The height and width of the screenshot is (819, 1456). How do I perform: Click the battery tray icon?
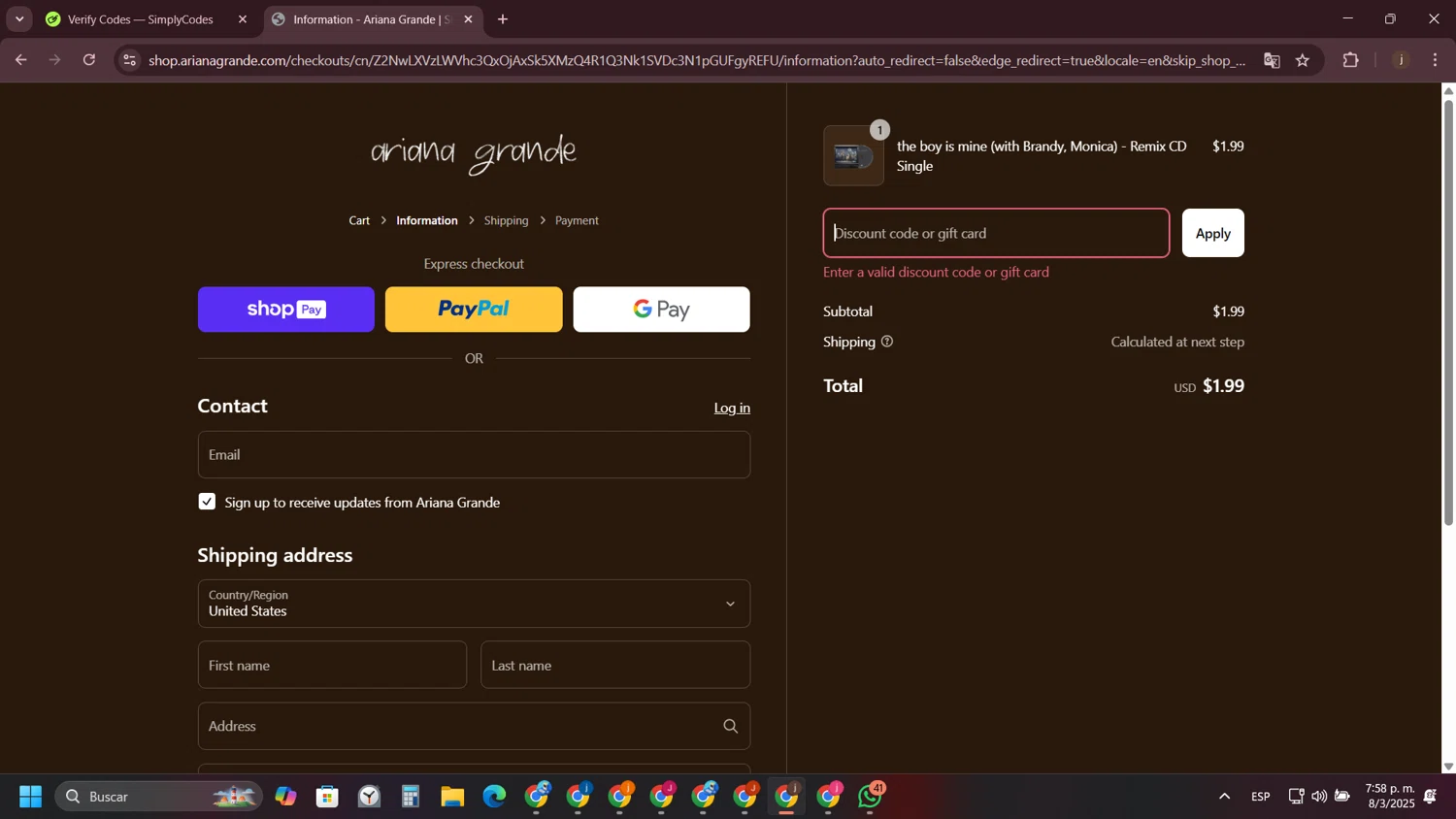(x=1342, y=797)
